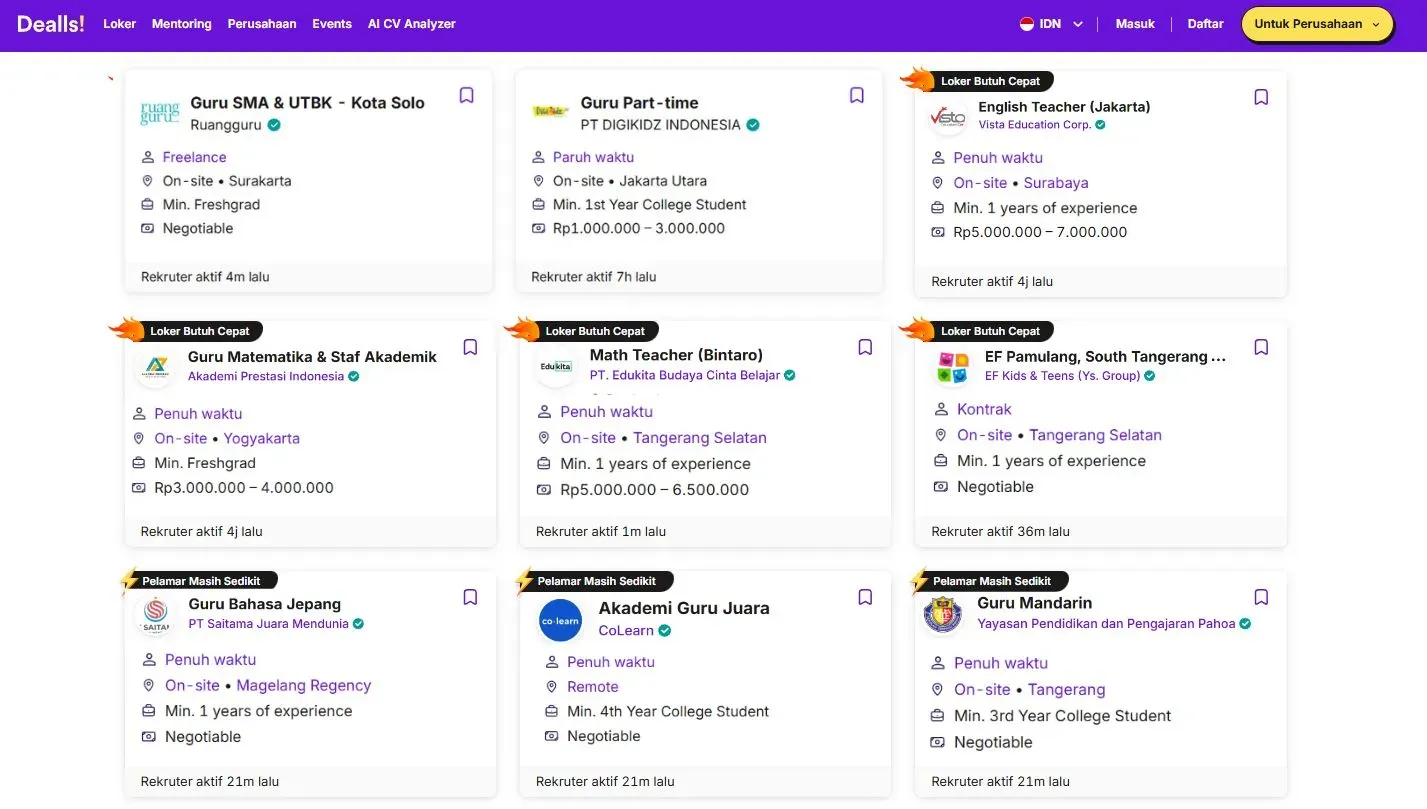Click bookmark icon on Guru Bahasa Jepang
This screenshot has height=809, width=1427.
click(x=470, y=597)
